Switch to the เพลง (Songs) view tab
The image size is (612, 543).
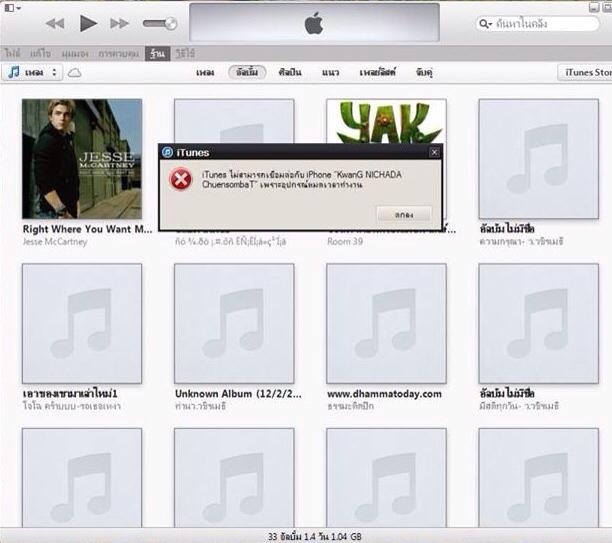pos(205,73)
